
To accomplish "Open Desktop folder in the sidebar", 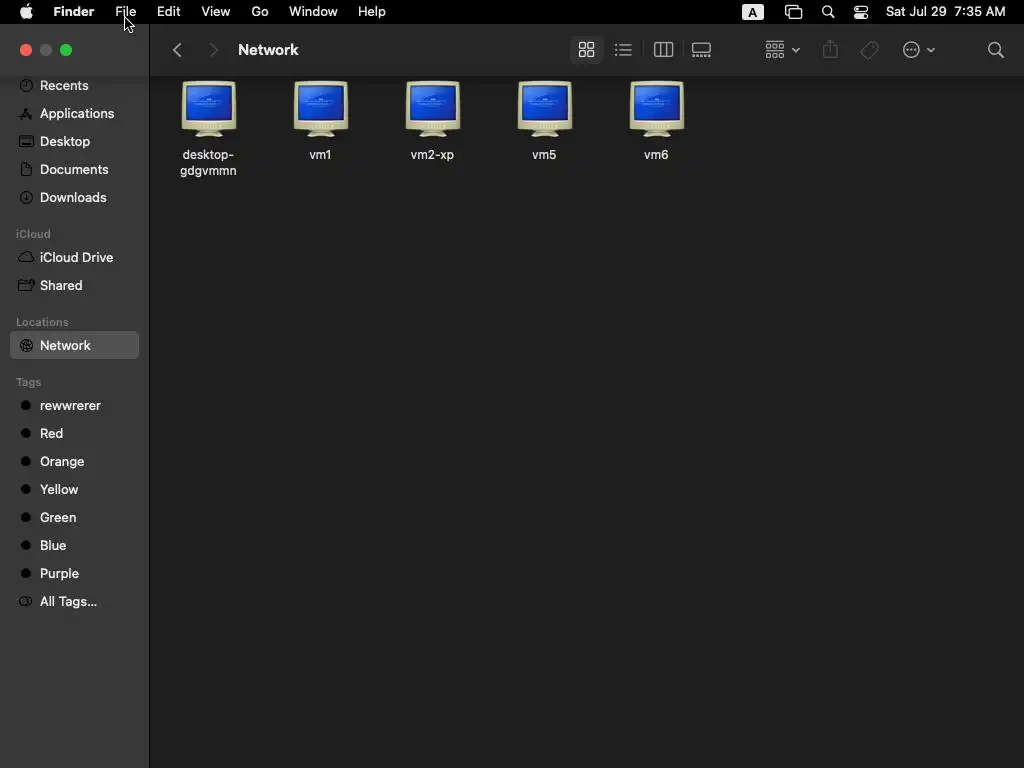I will coord(74,142).
